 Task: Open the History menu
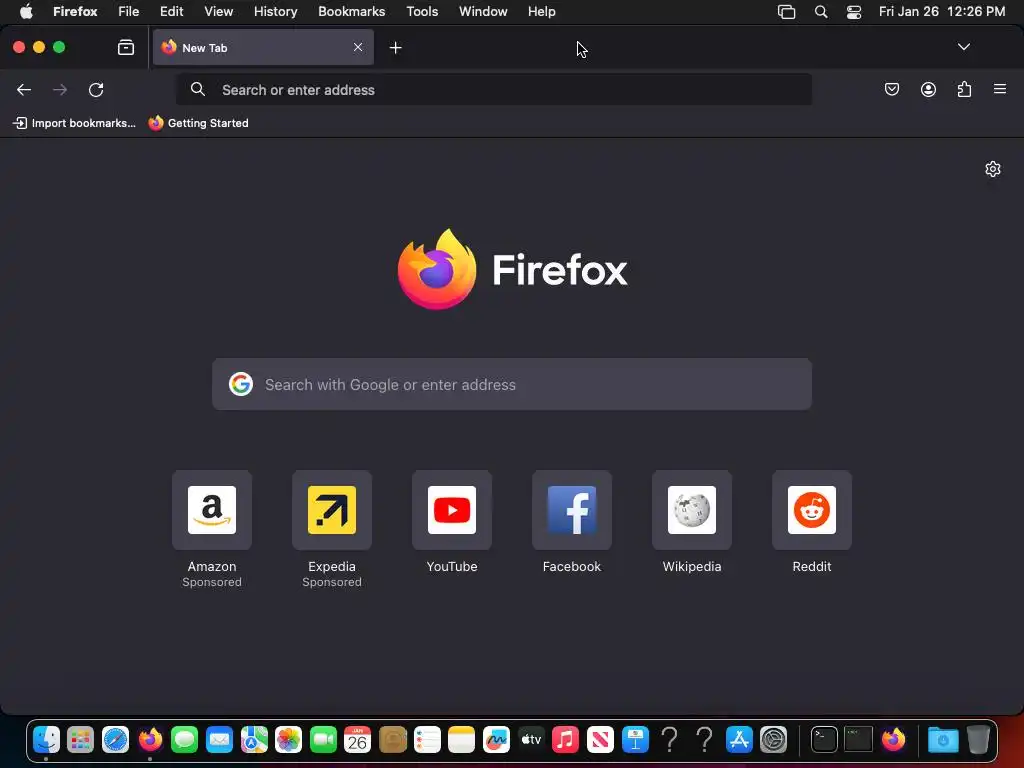pyautogui.click(x=276, y=12)
